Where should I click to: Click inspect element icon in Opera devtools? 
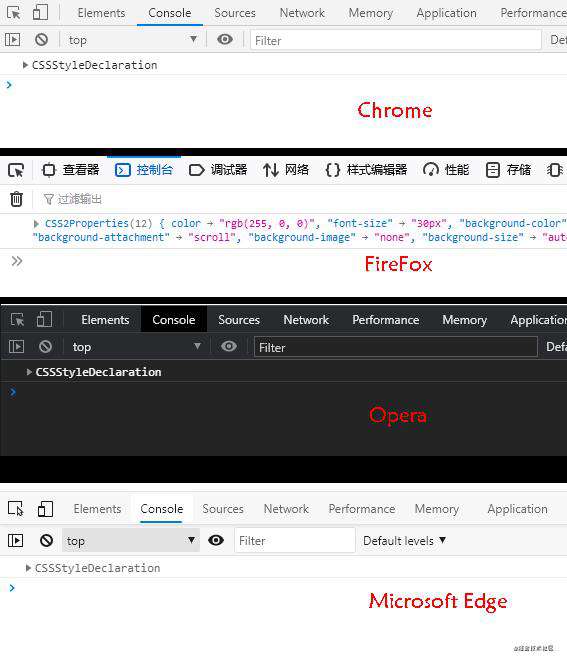click(17, 320)
